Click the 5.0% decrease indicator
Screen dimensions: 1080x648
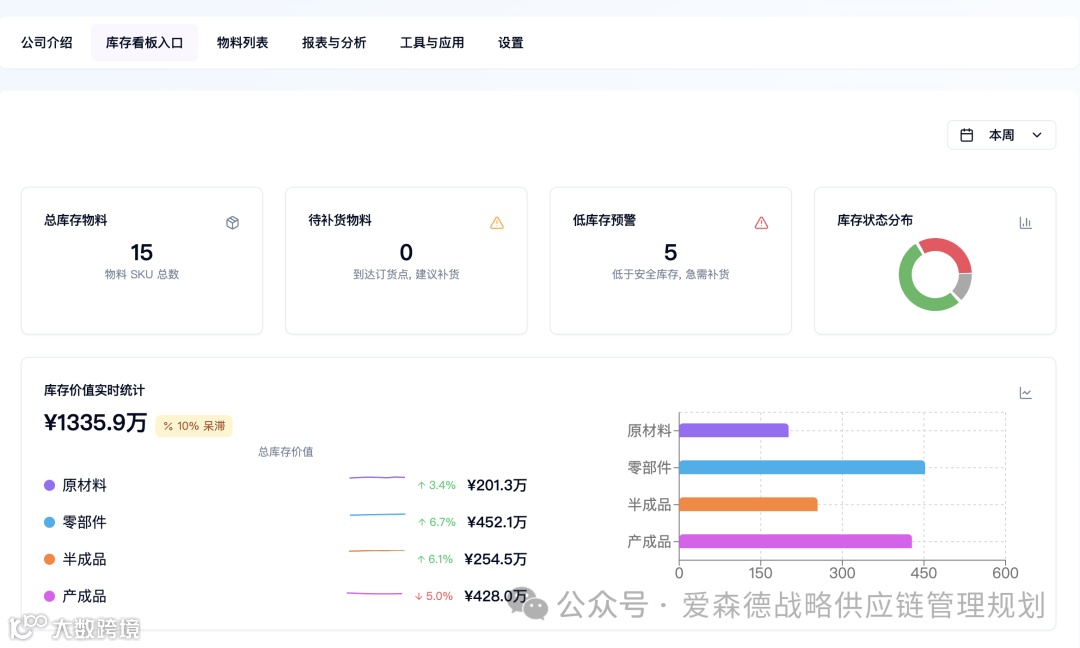[x=434, y=596]
